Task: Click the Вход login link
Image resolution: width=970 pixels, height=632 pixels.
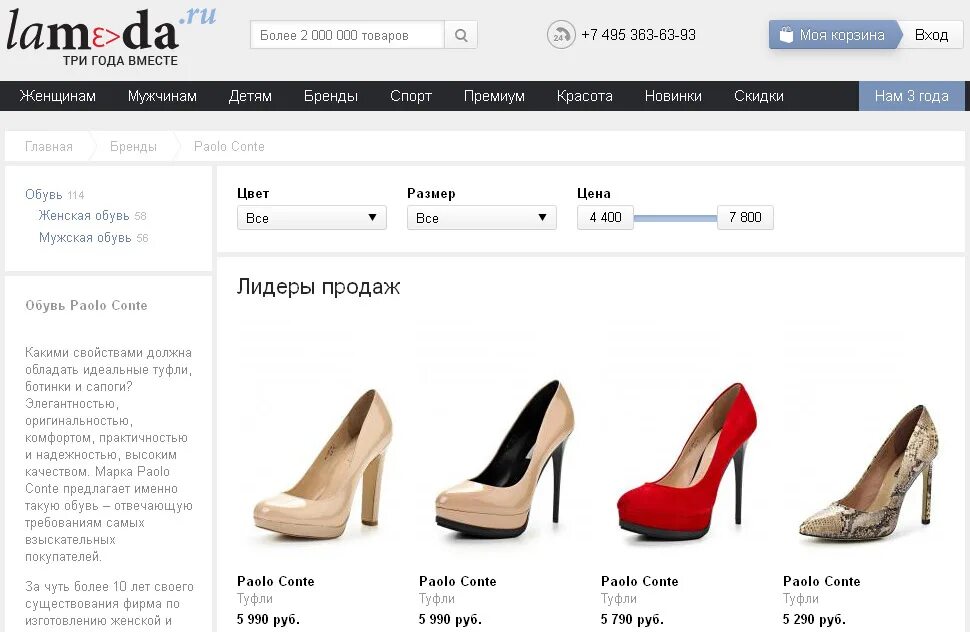Action: point(931,35)
